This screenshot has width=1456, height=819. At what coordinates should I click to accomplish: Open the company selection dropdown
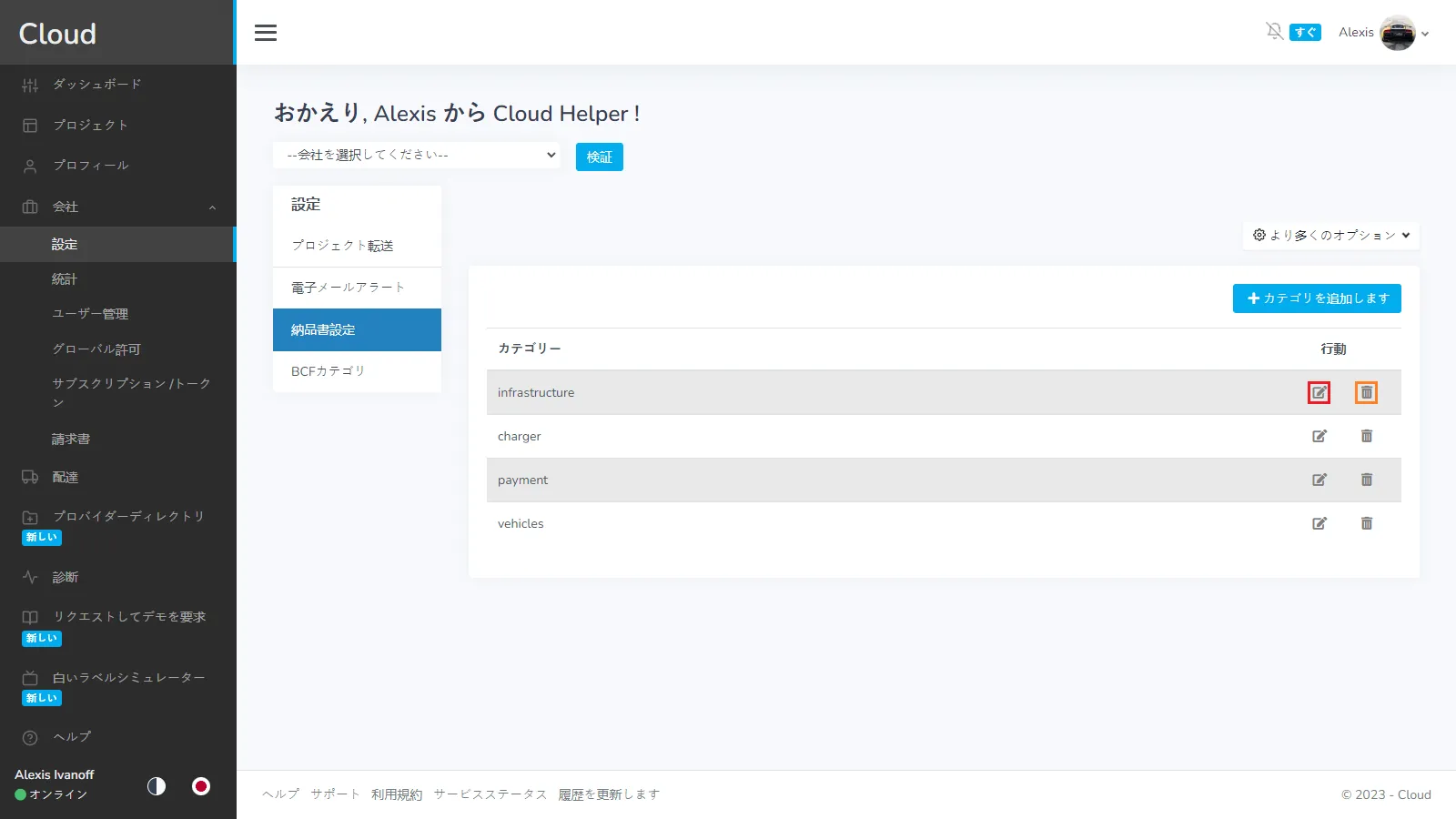coord(418,155)
